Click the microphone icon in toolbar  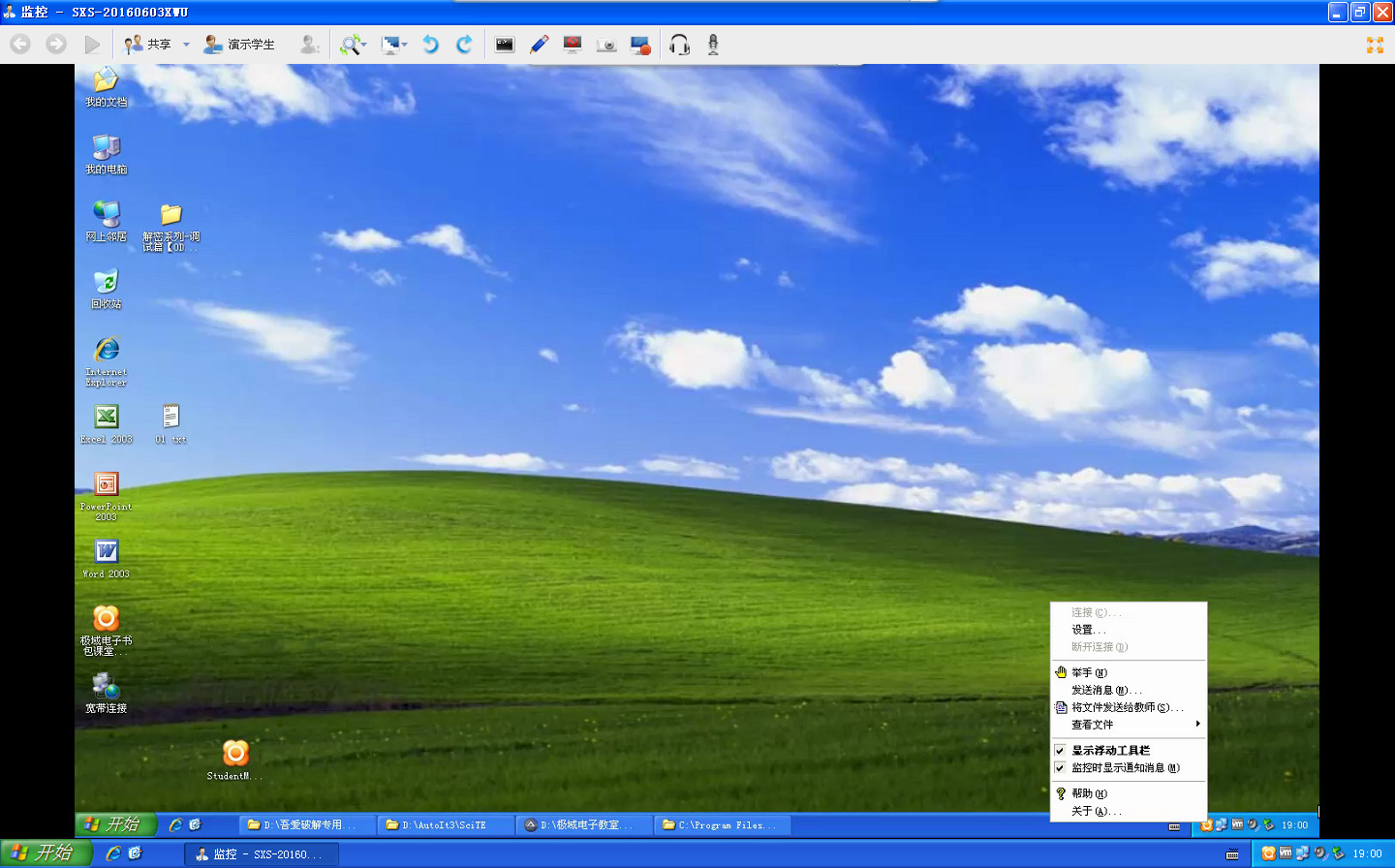[x=713, y=45]
